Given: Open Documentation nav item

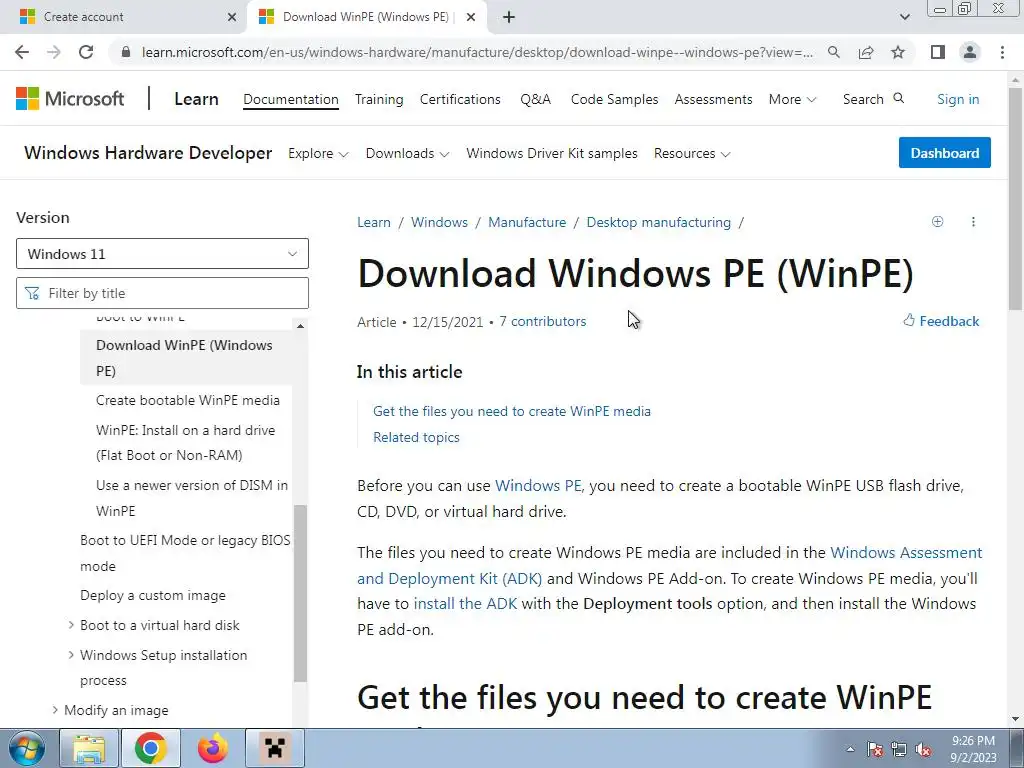Looking at the screenshot, I should click(291, 99).
